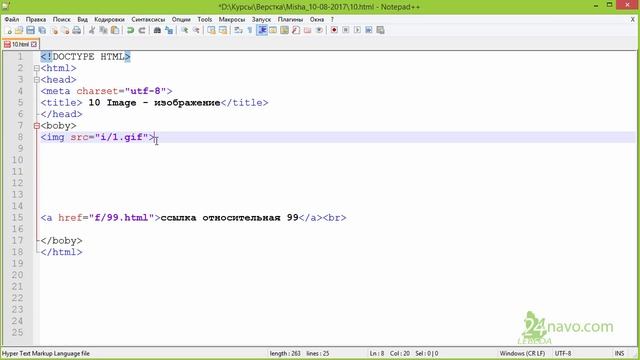
Task: Open the Правка menu
Action: tap(36, 19)
